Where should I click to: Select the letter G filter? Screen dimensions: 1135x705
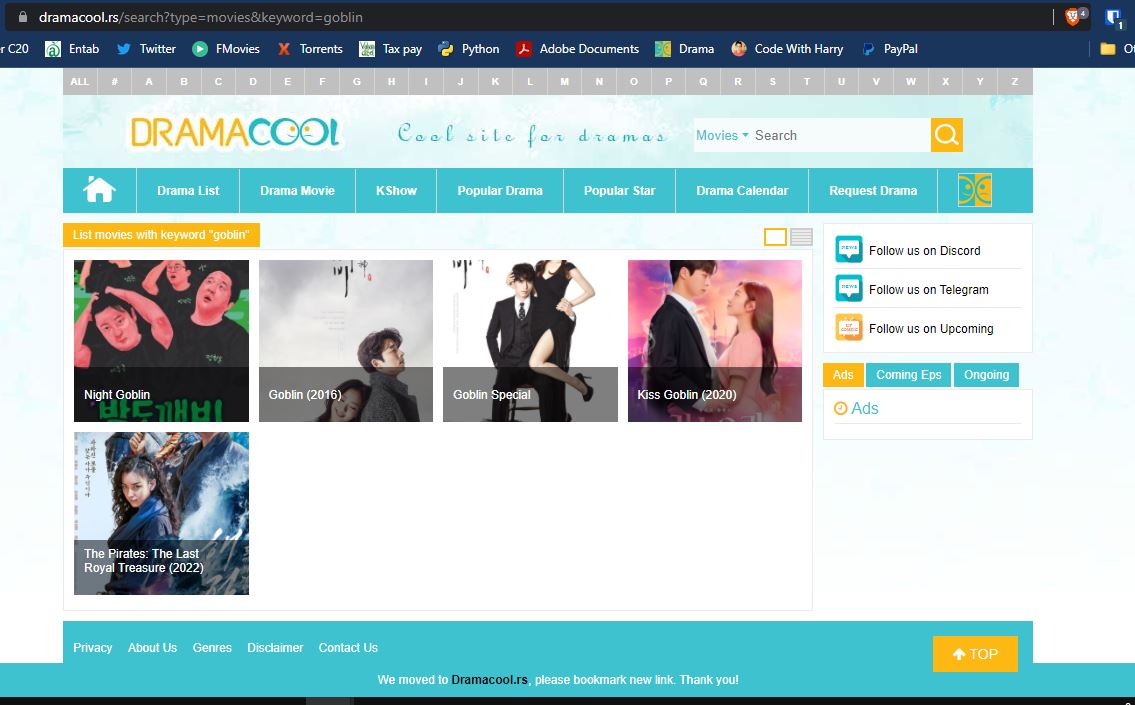coord(356,81)
